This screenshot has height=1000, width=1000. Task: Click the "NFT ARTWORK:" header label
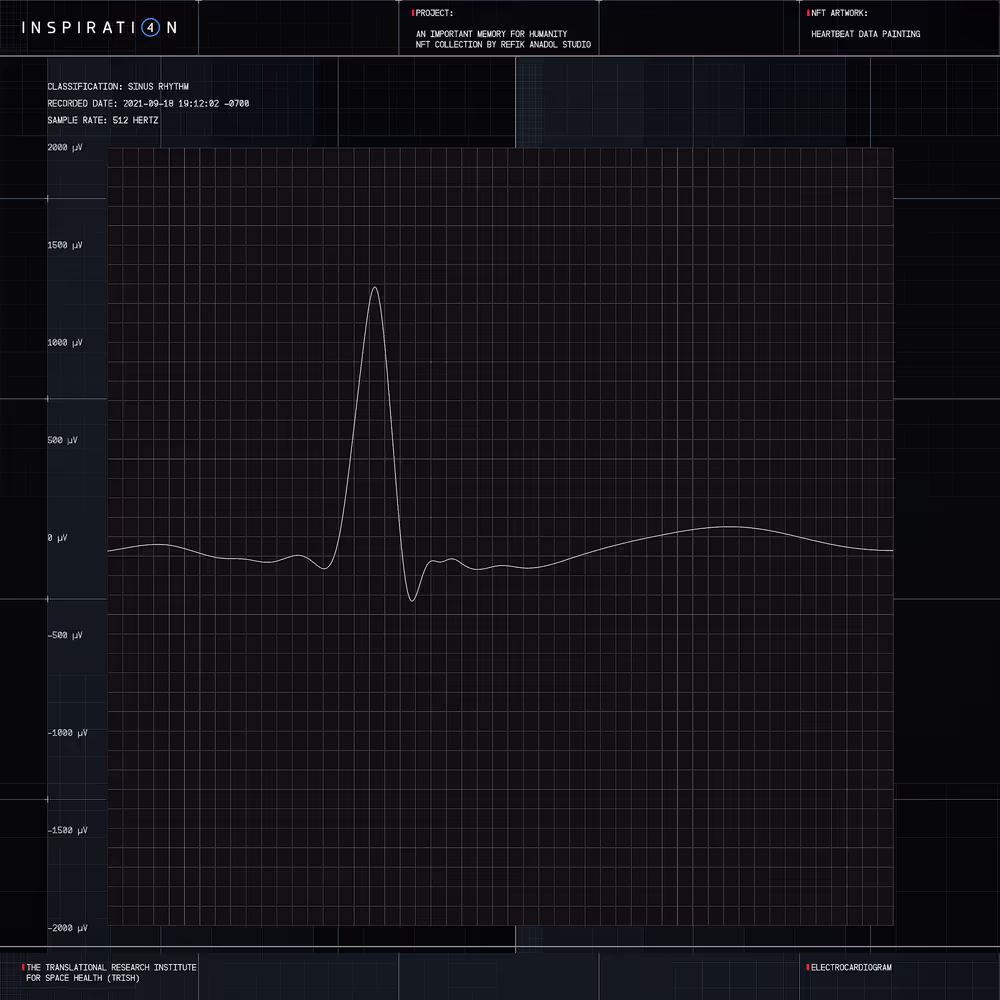pyautogui.click(x=839, y=13)
